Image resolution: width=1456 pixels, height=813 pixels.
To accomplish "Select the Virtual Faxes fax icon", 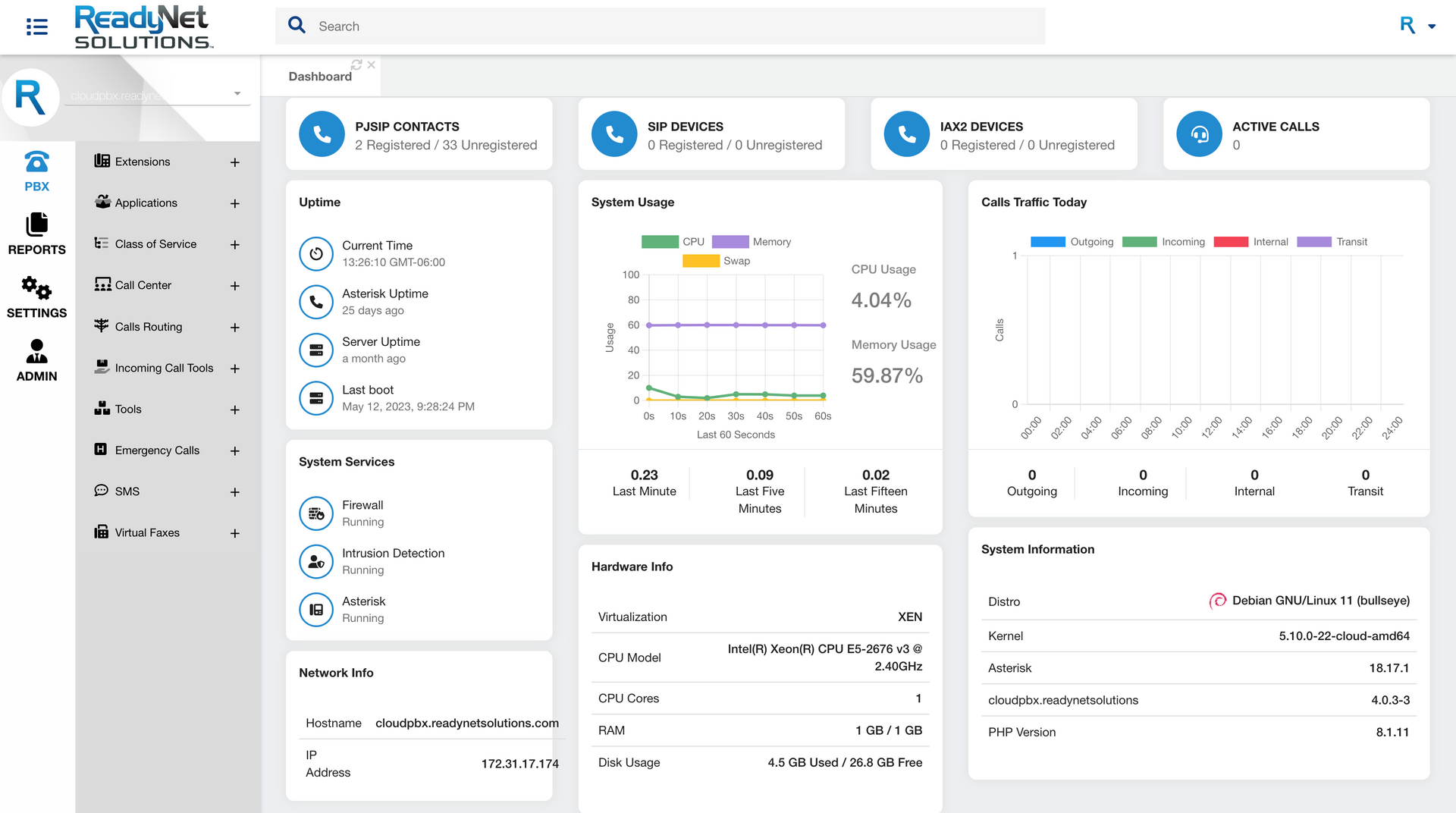I will pyautogui.click(x=102, y=532).
